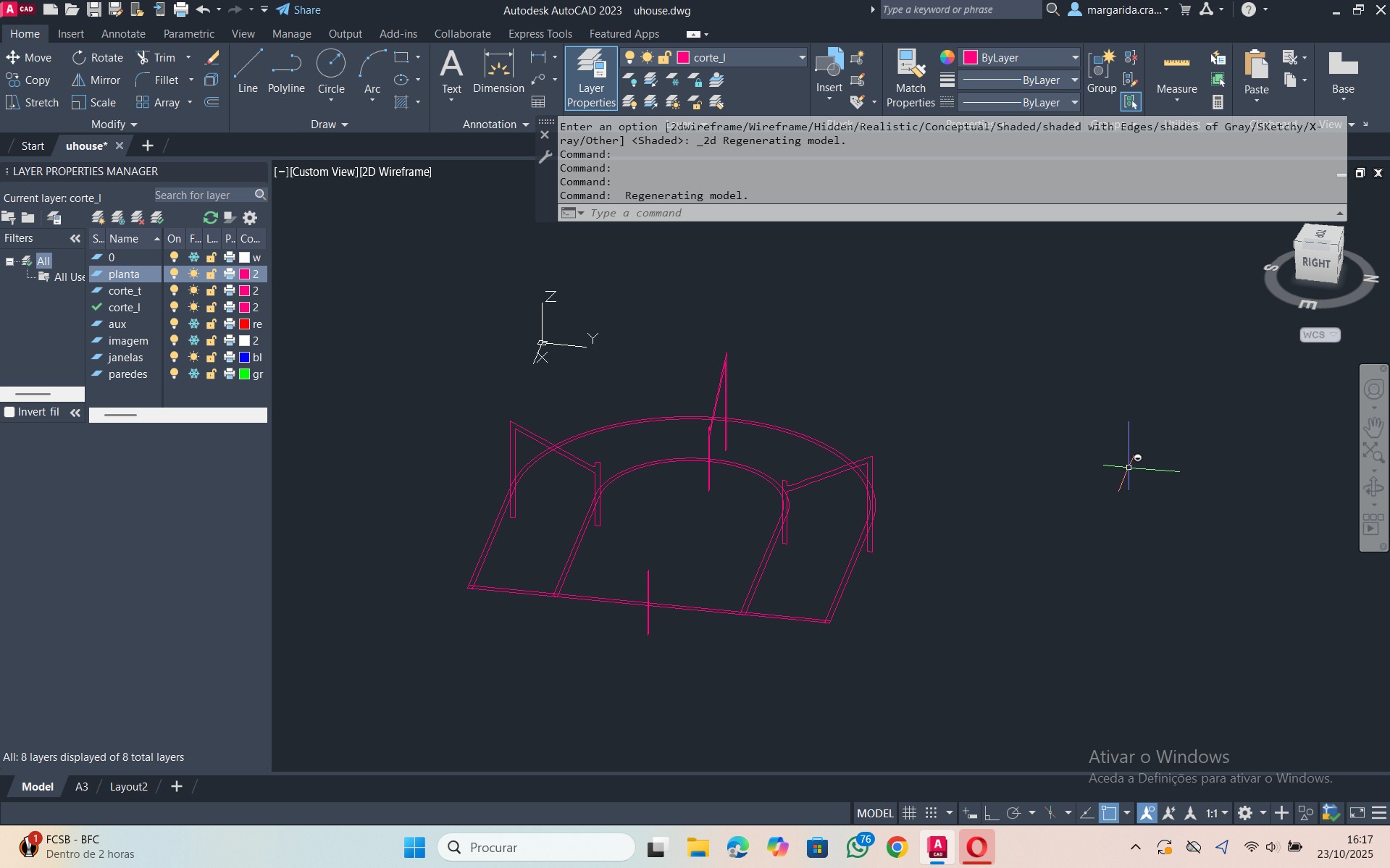The height and width of the screenshot is (868, 1390).
Task: Switch to the Annotate ribbon tab
Action: click(123, 34)
